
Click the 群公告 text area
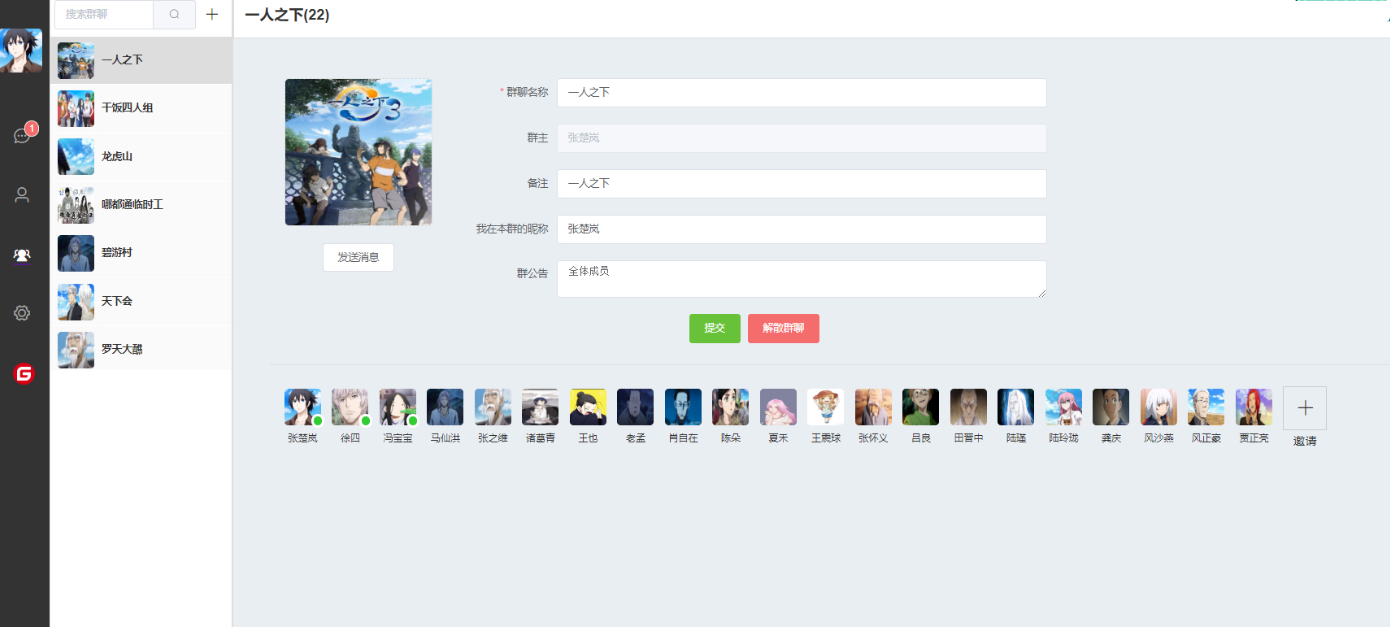coord(801,279)
